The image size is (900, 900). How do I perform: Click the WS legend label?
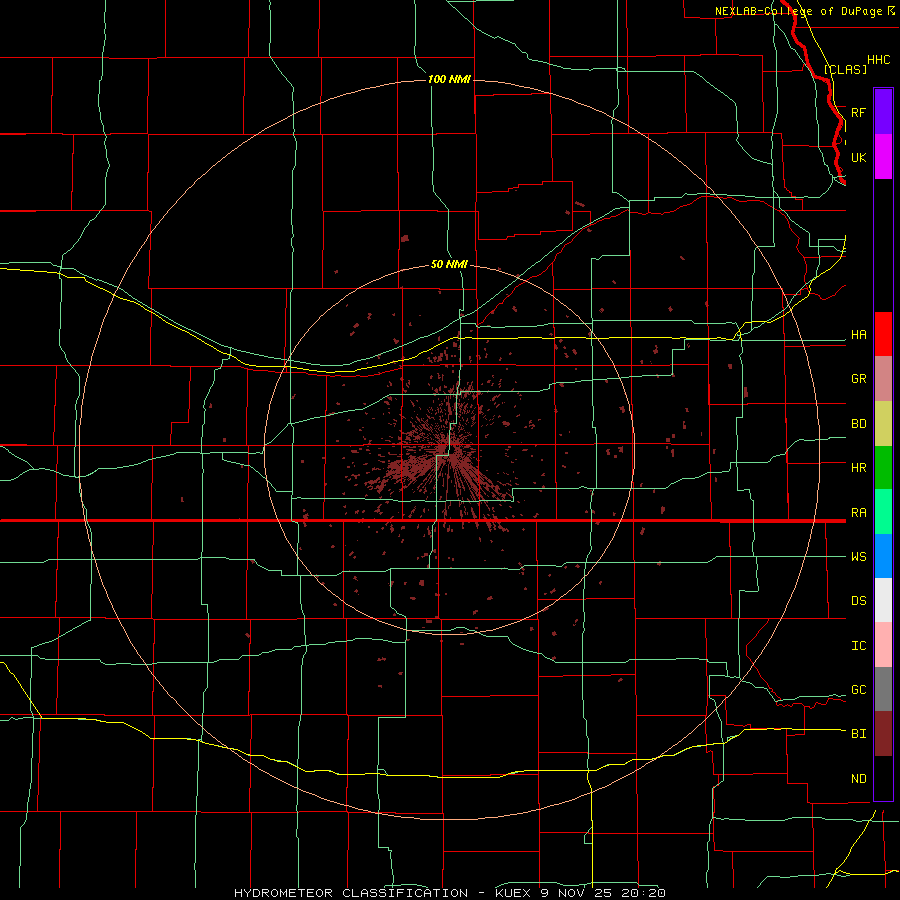[858, 557]
